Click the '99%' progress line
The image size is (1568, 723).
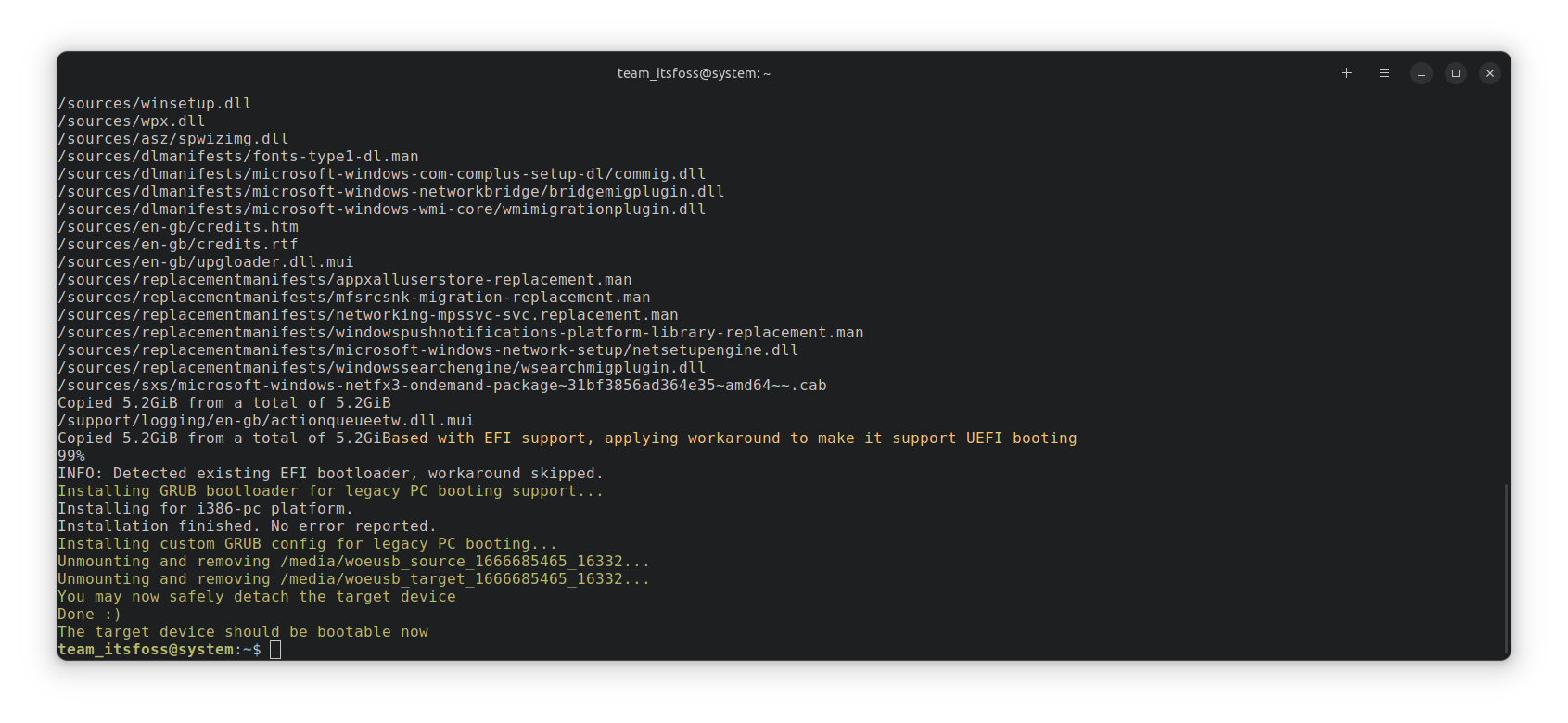[70, 455]
